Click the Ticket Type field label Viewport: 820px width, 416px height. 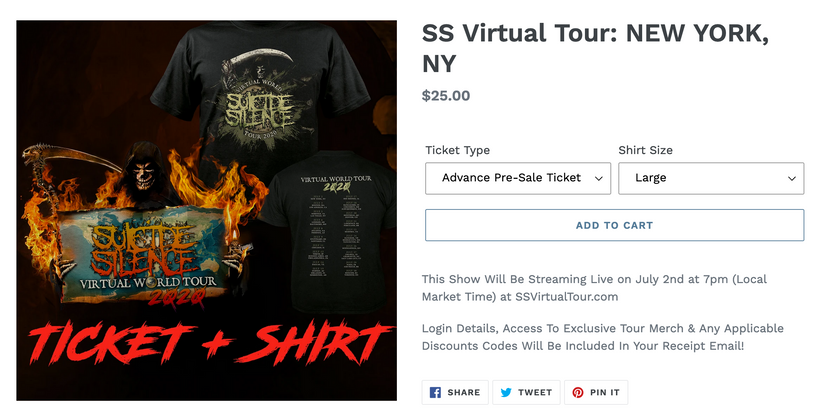(x=458, y=150)
